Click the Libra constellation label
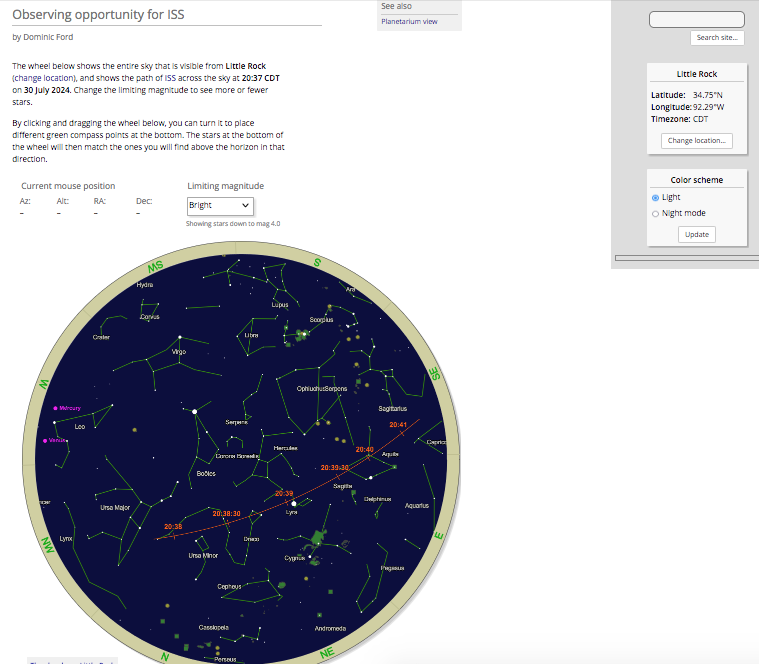The width and height of the screenshot is (759, 664). click(251, 335)
